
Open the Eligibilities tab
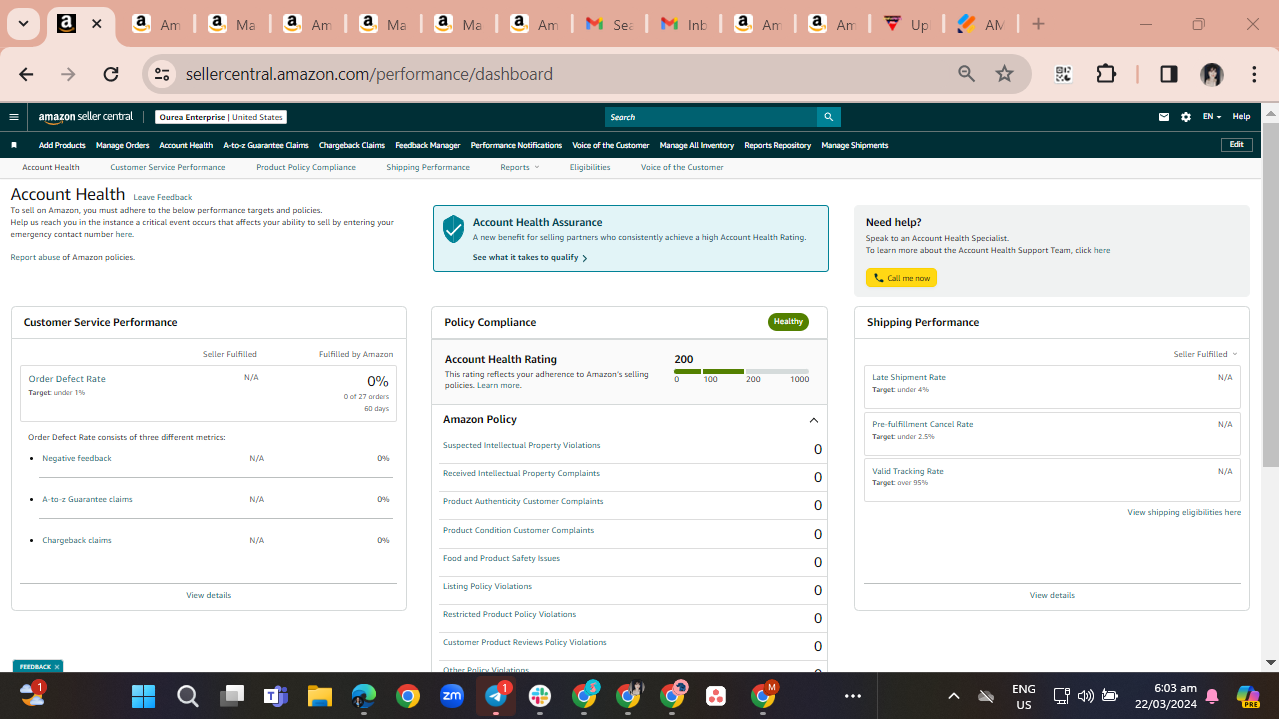point(590,167)
